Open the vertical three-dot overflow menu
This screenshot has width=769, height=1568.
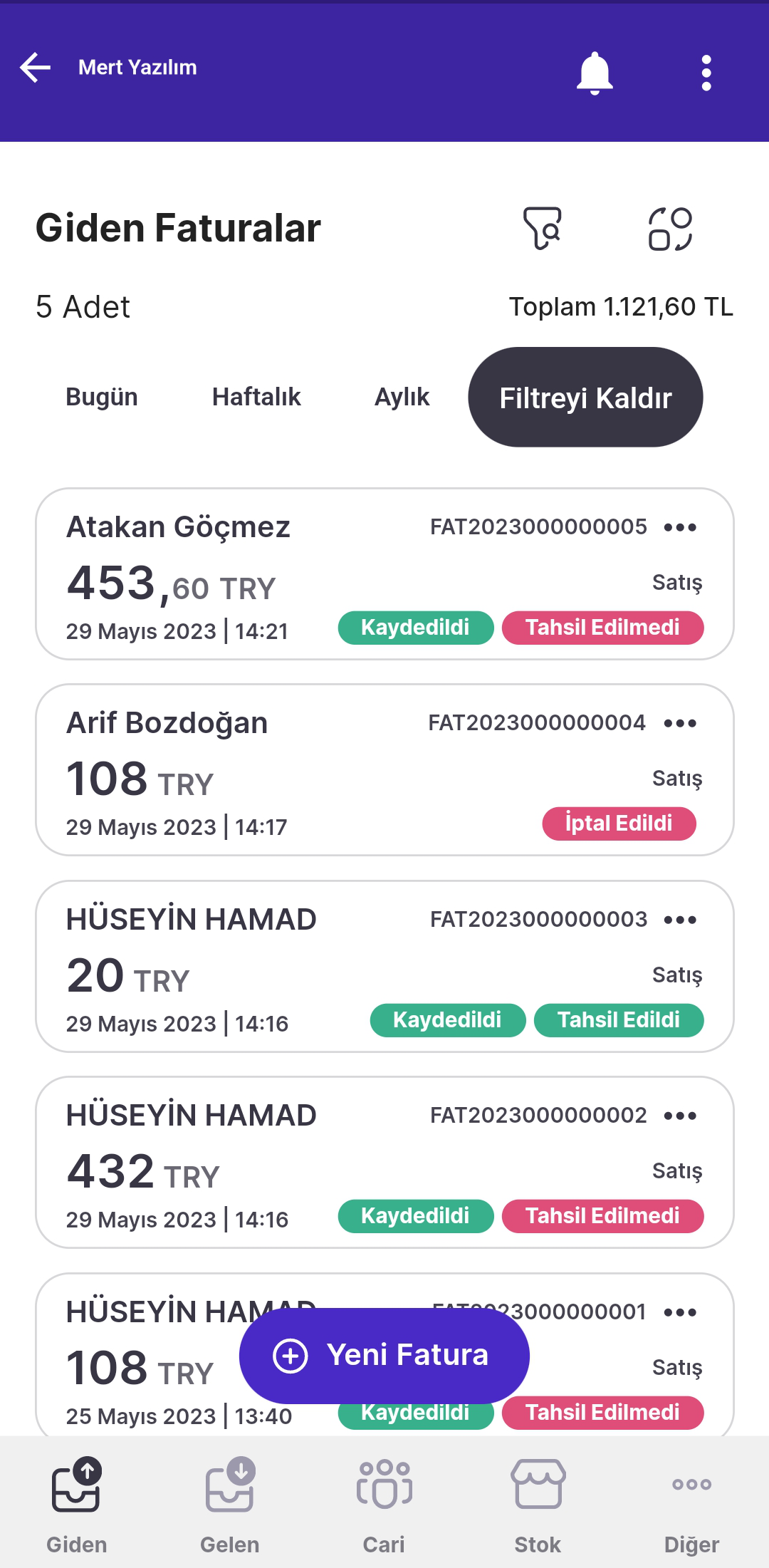click(x=706, y=73)
